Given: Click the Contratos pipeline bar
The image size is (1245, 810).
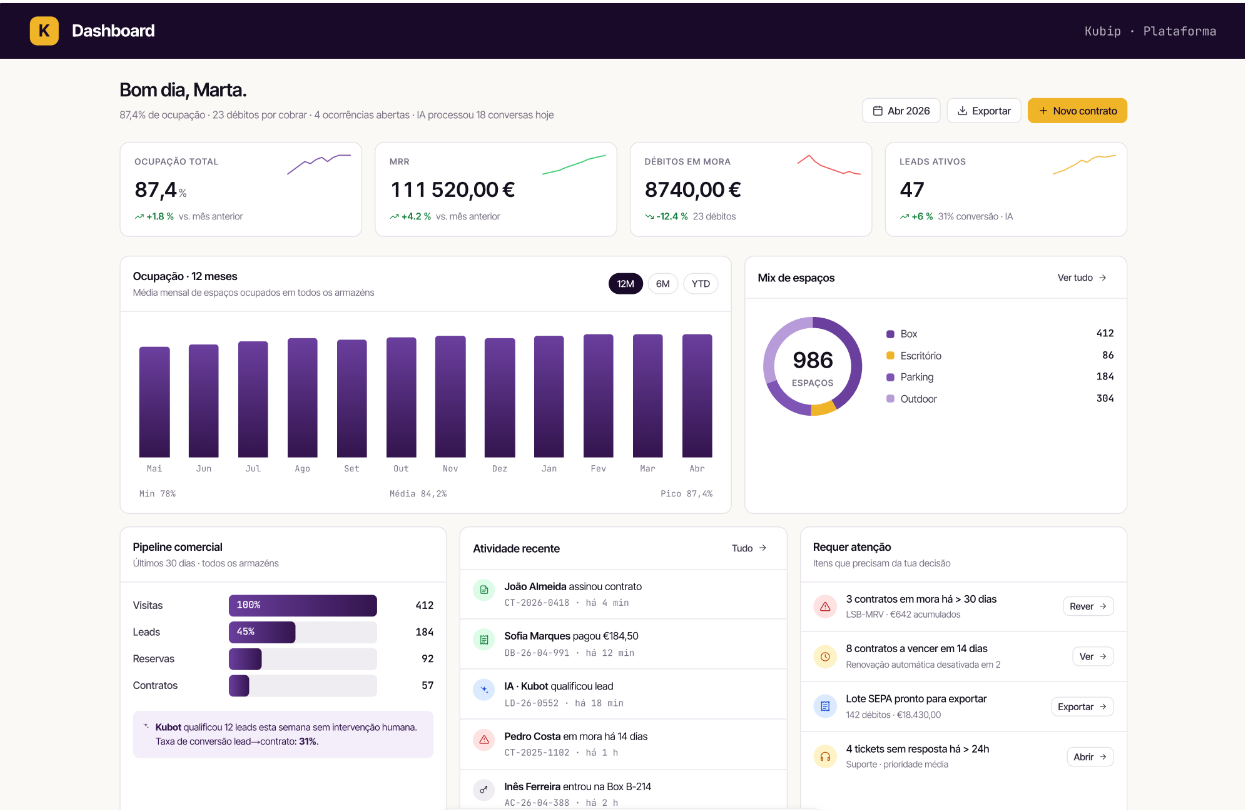Looking at the screenshot, I should point(303,686).
